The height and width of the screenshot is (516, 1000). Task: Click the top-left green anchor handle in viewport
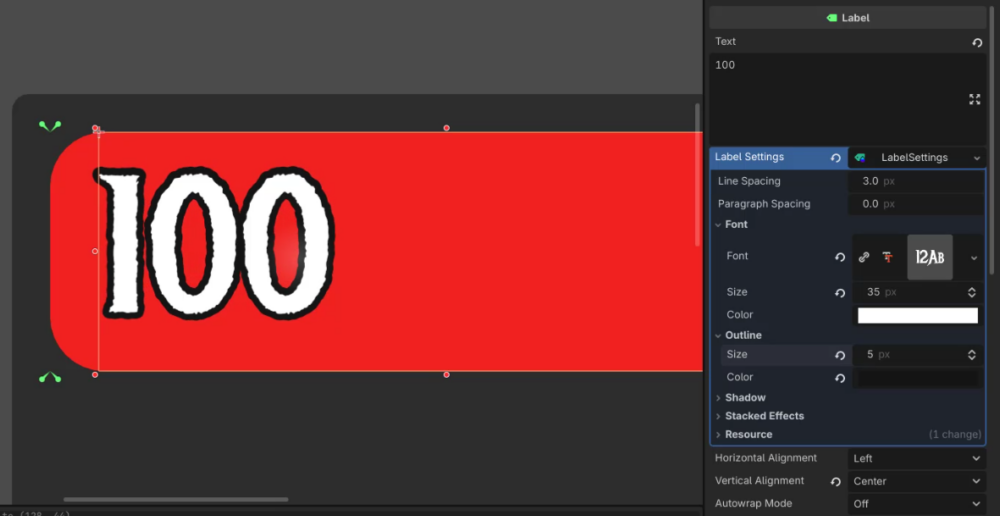click(50, 126)
